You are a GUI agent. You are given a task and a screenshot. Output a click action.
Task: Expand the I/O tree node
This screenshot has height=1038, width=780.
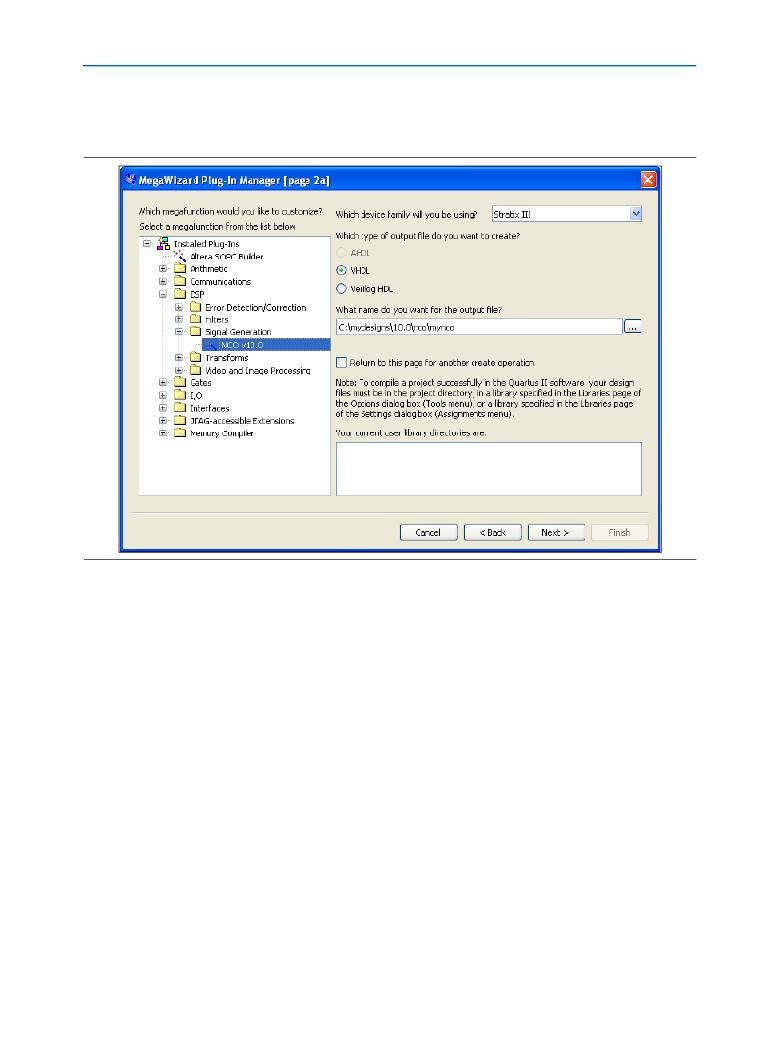tap(163, 395)
